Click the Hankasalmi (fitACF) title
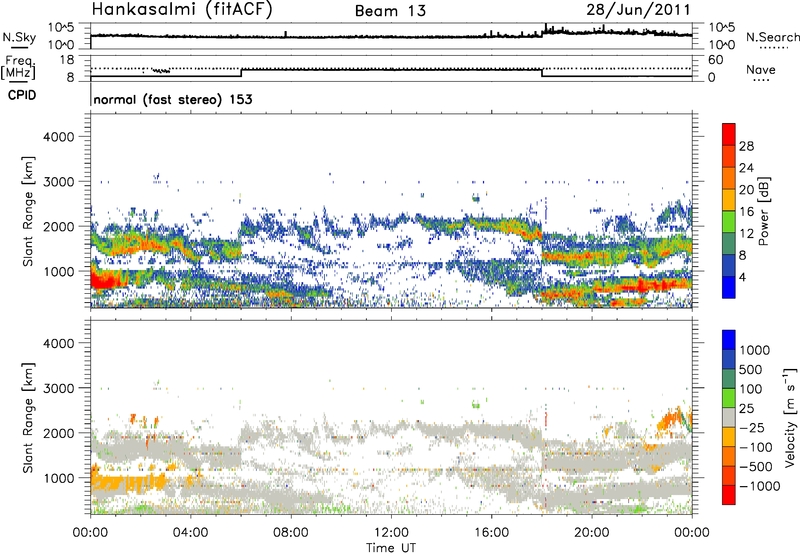This screenshot has height=554, width=800. (x=182, y=9)
